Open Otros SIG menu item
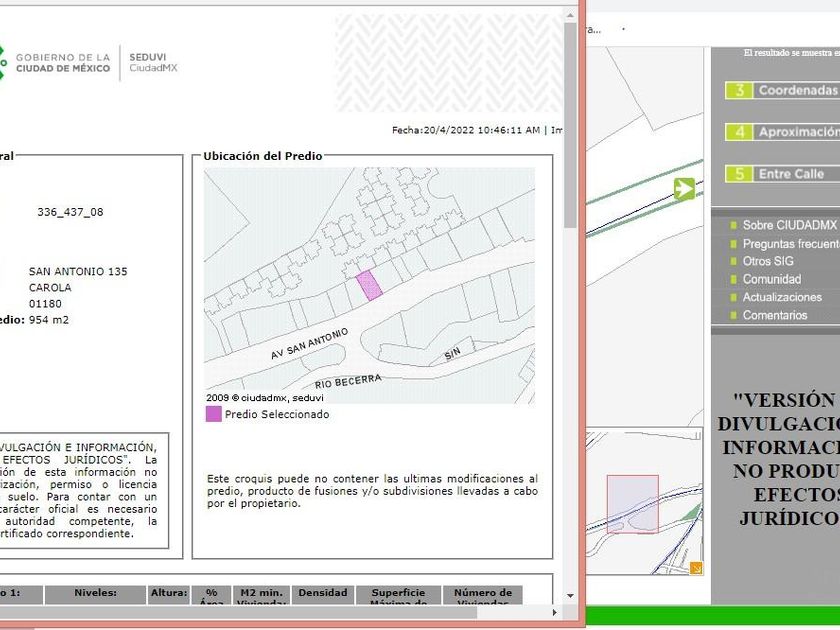The image size is (840, 630). [768, 262]
